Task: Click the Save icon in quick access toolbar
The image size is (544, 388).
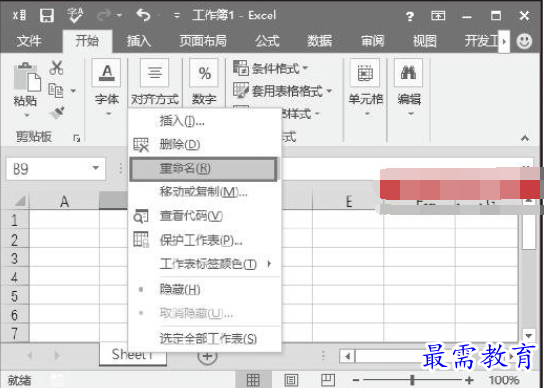Action: click(x=46, y=16)
